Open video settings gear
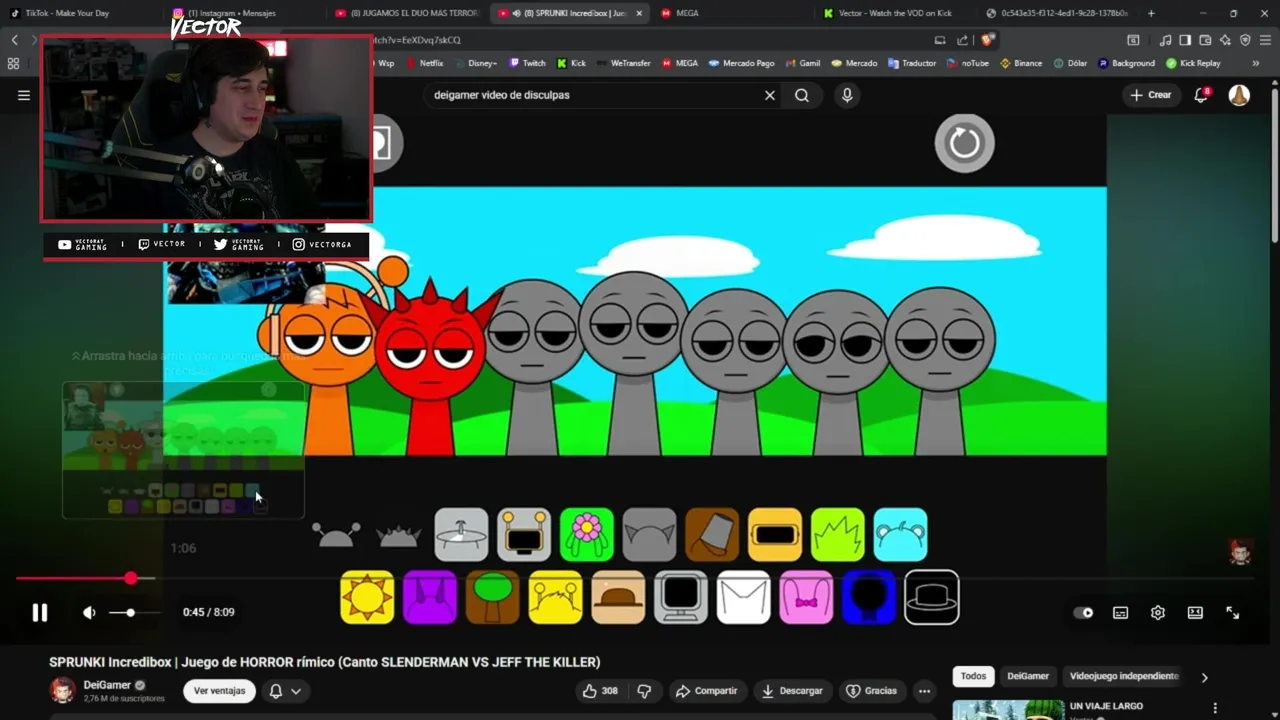The image size is (1280, 720). tap(1158, 612)
